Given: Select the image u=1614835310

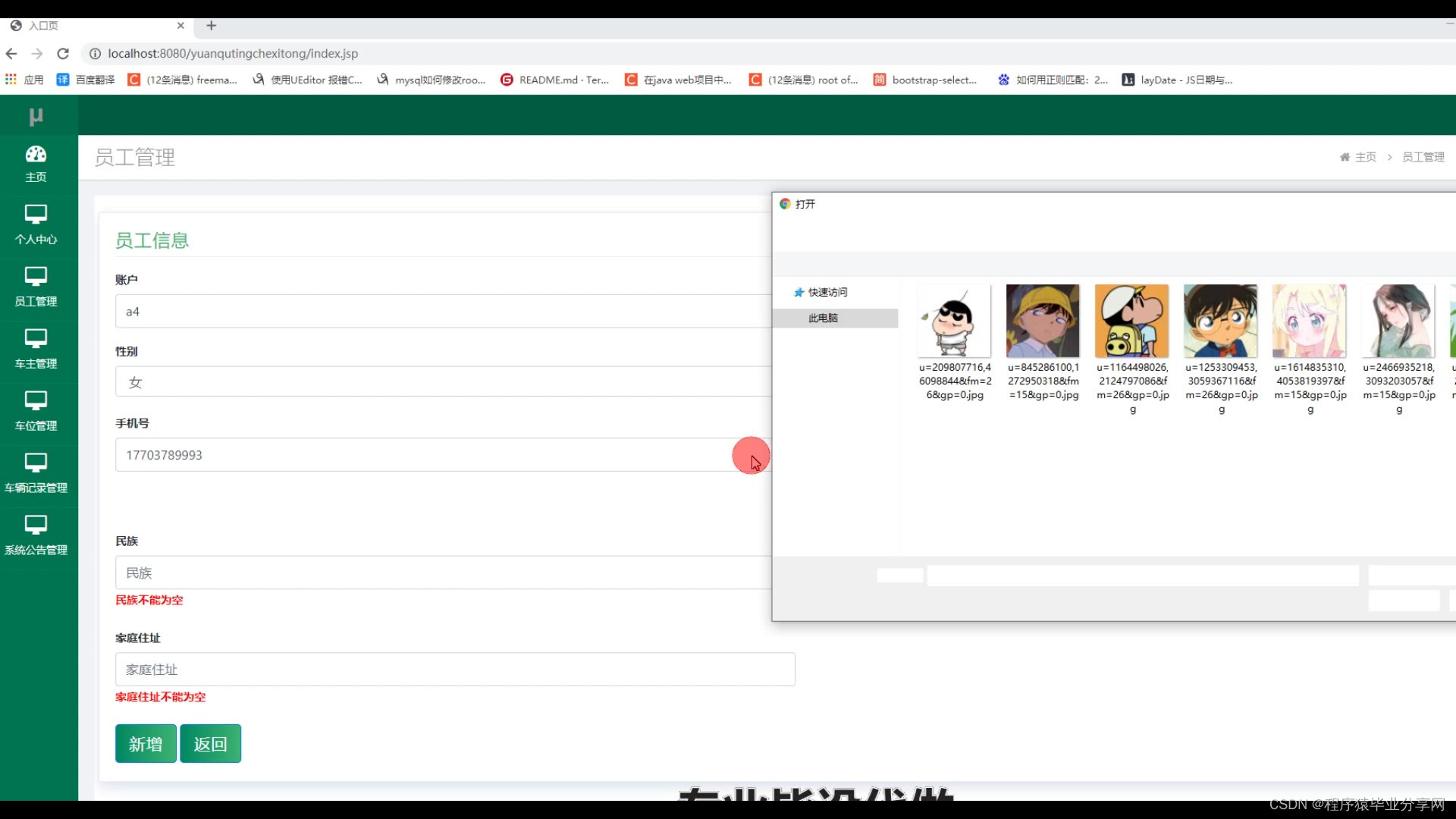Looking at the screenshot, I should pyautogui.click(x=1310, y=350).
